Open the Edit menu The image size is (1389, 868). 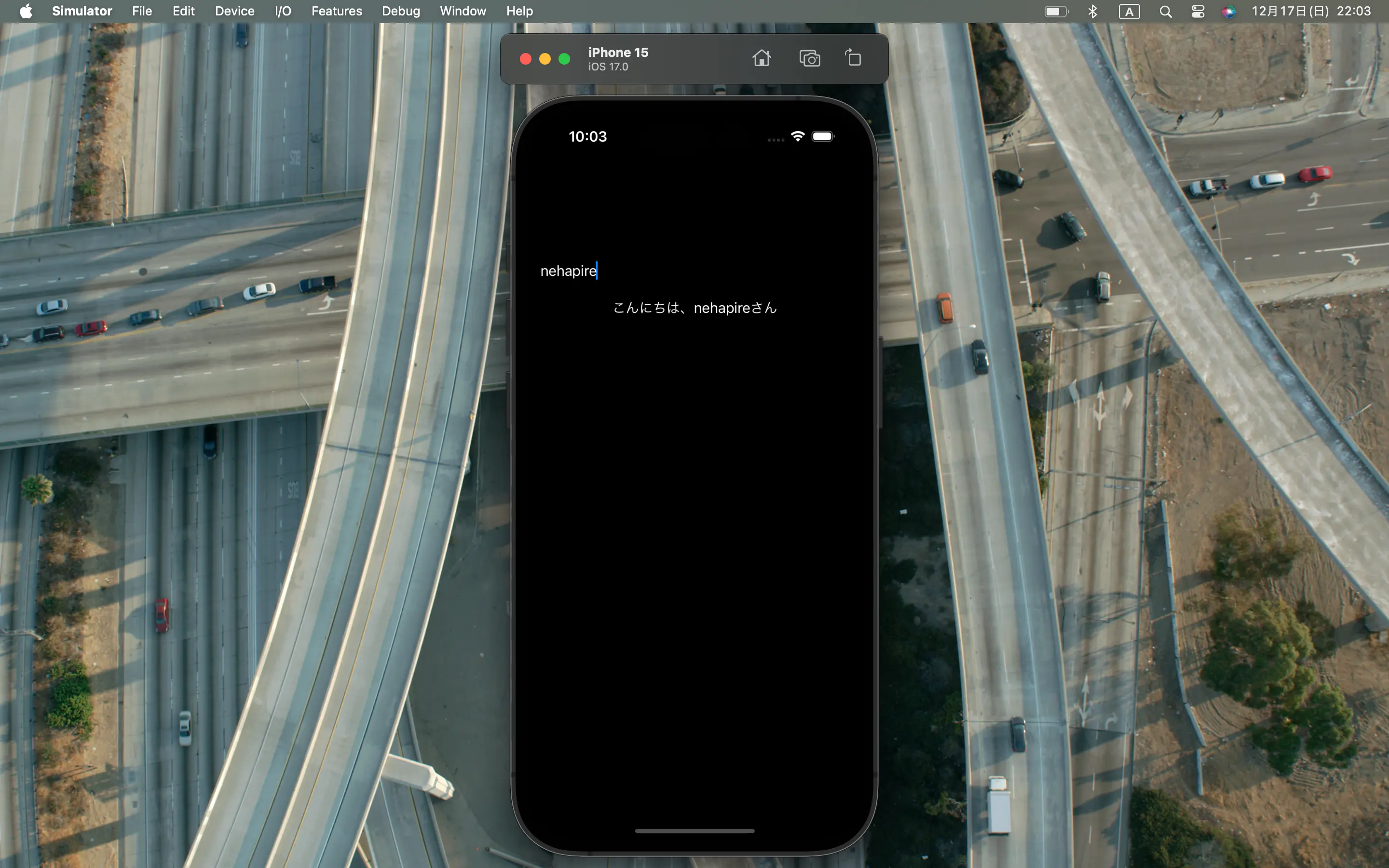click(184, 11)
